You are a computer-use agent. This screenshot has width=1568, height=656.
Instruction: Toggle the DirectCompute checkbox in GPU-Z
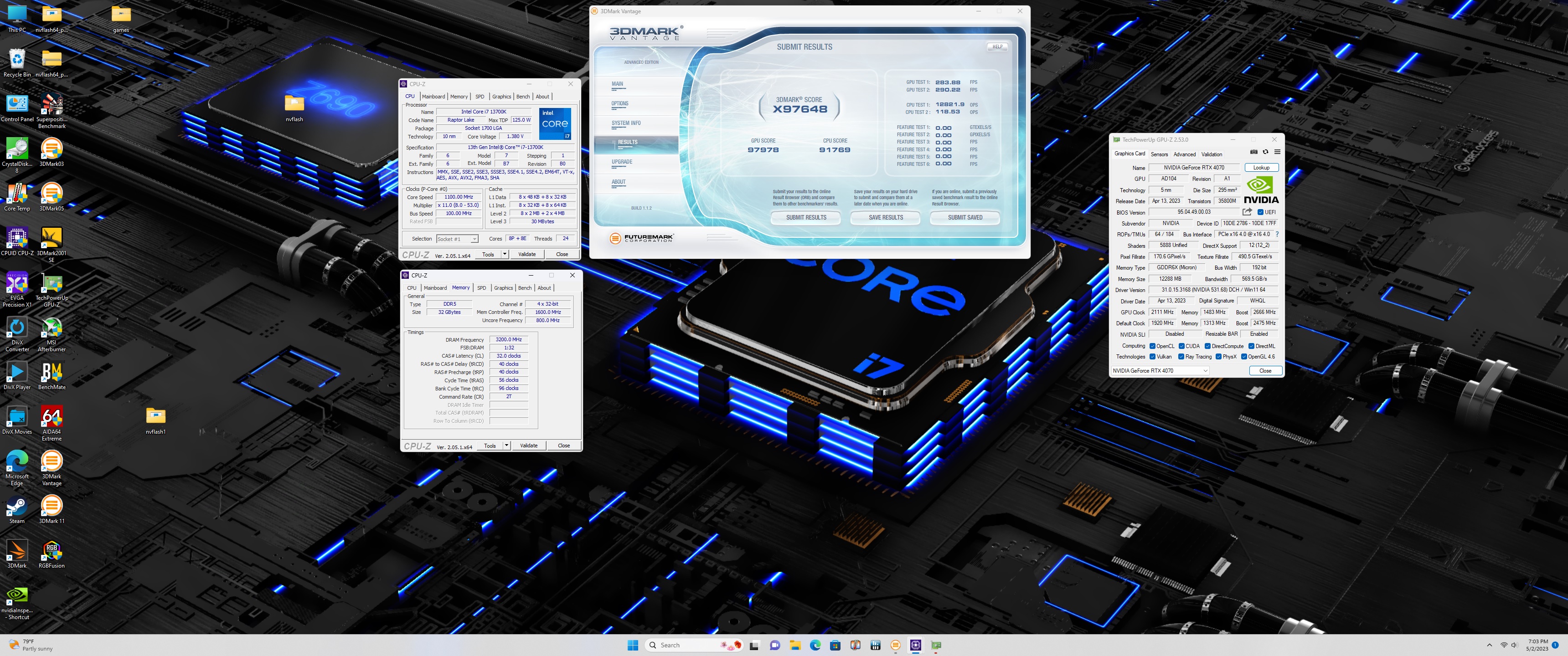point(1207,346)
